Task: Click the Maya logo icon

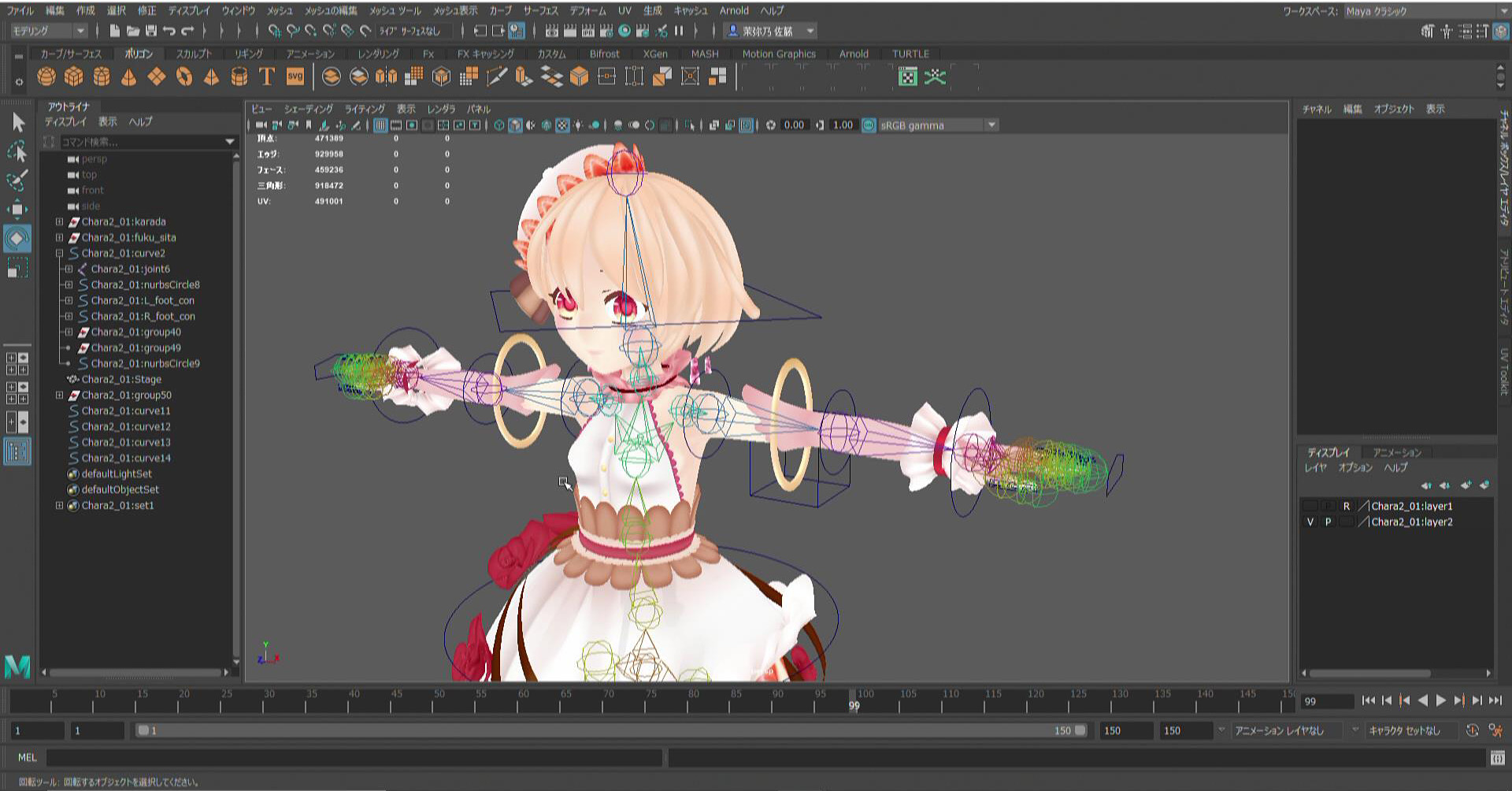Action: (x=17, y=667)
